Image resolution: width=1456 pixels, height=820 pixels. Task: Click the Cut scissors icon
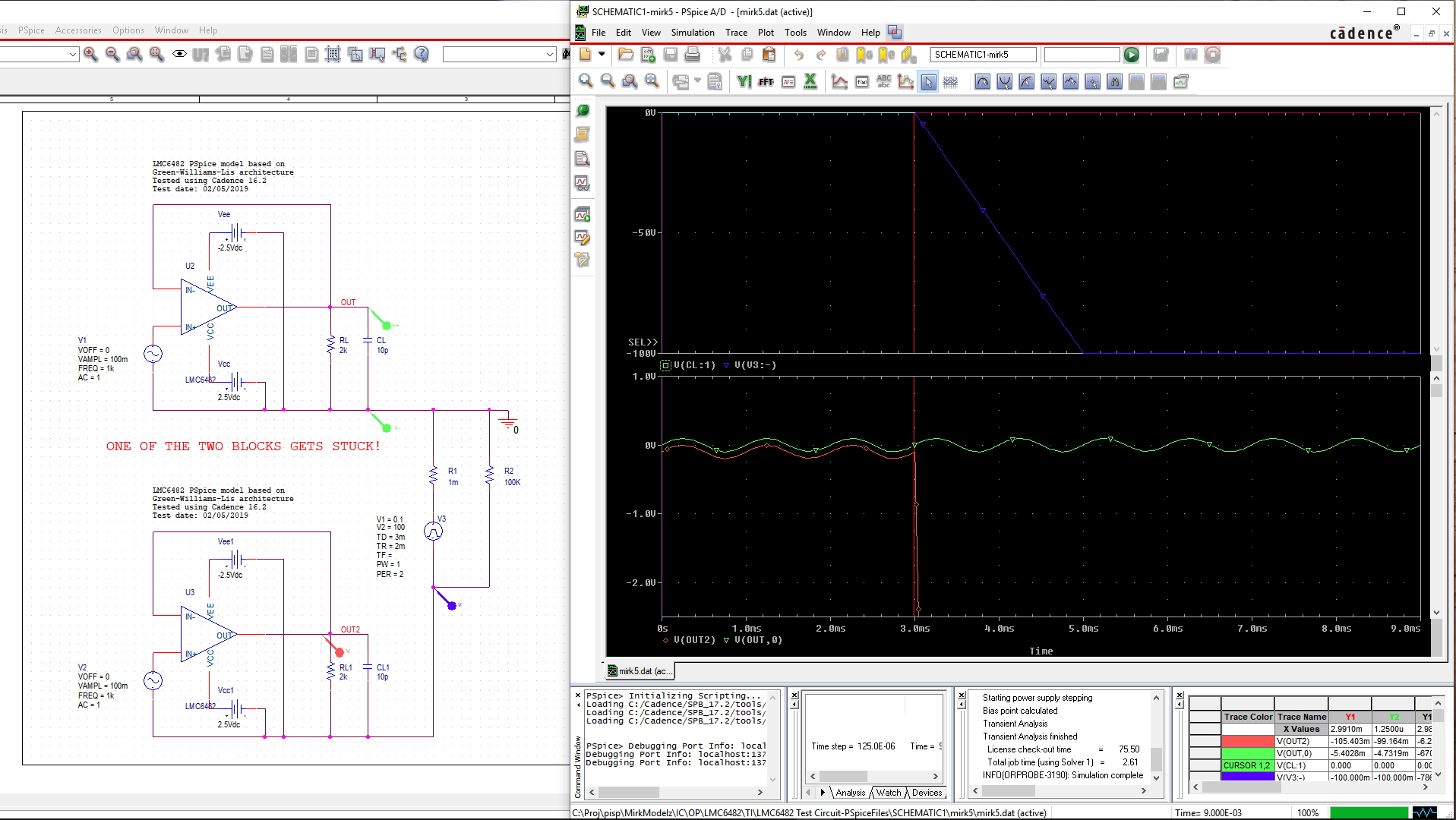[725, 55]
